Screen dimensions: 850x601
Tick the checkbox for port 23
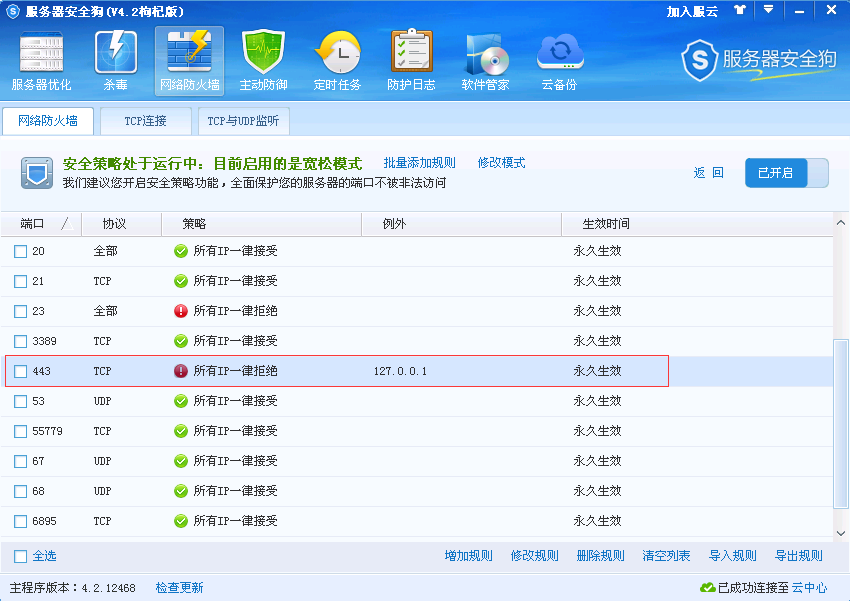point(21,312)
